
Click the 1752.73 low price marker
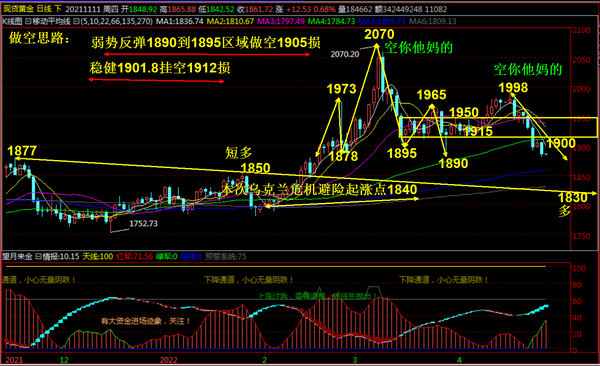point(143,224)
